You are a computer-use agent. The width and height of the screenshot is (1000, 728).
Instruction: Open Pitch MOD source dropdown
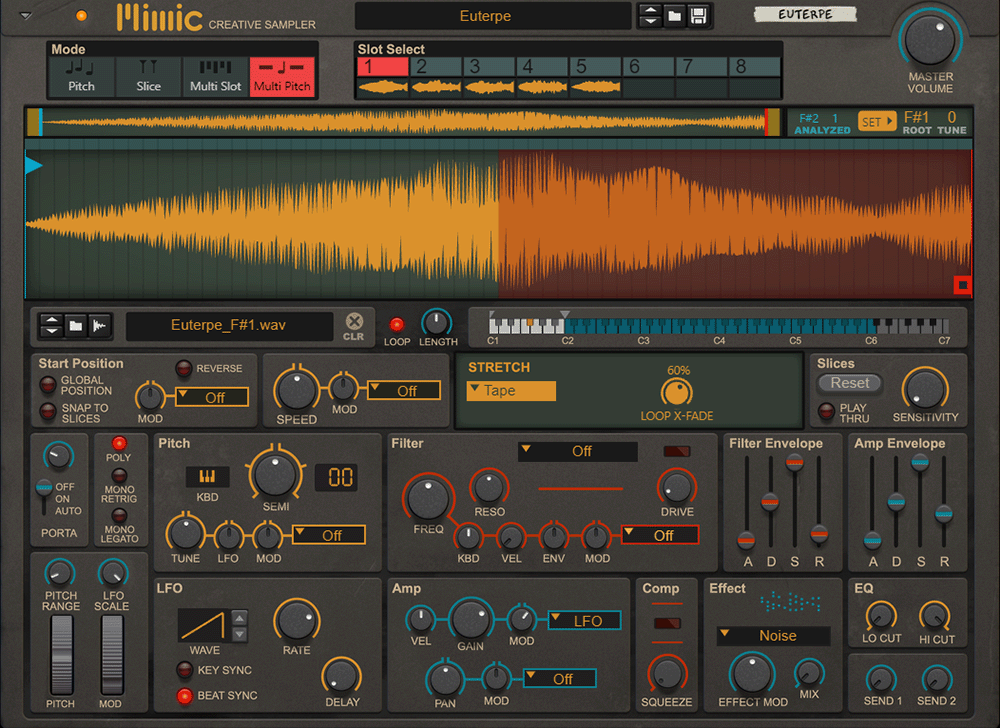coord(328,535)
